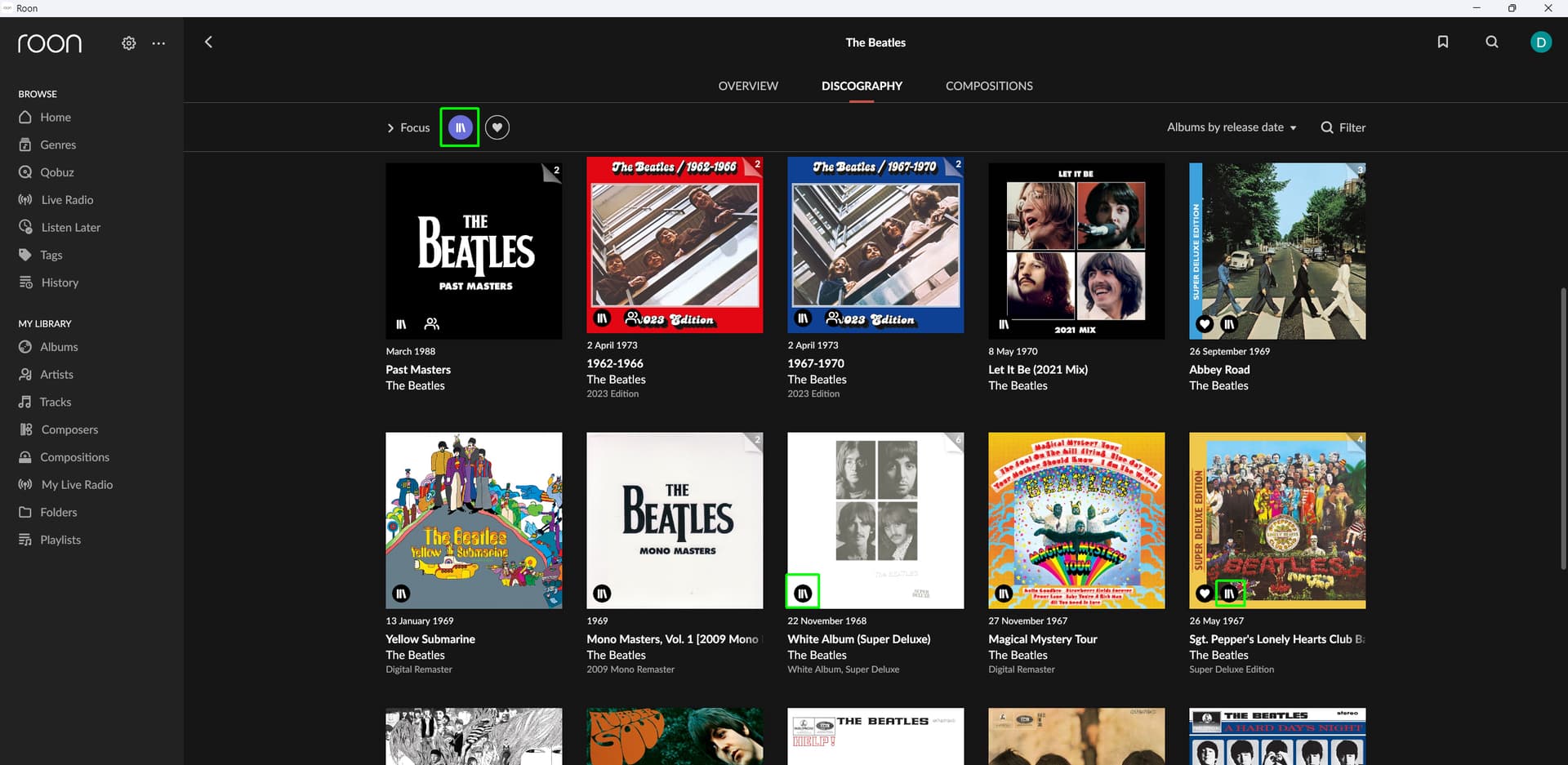Open Tags in sidebar
Screen dimensions: 1568x765
click(x=41, y=255)
